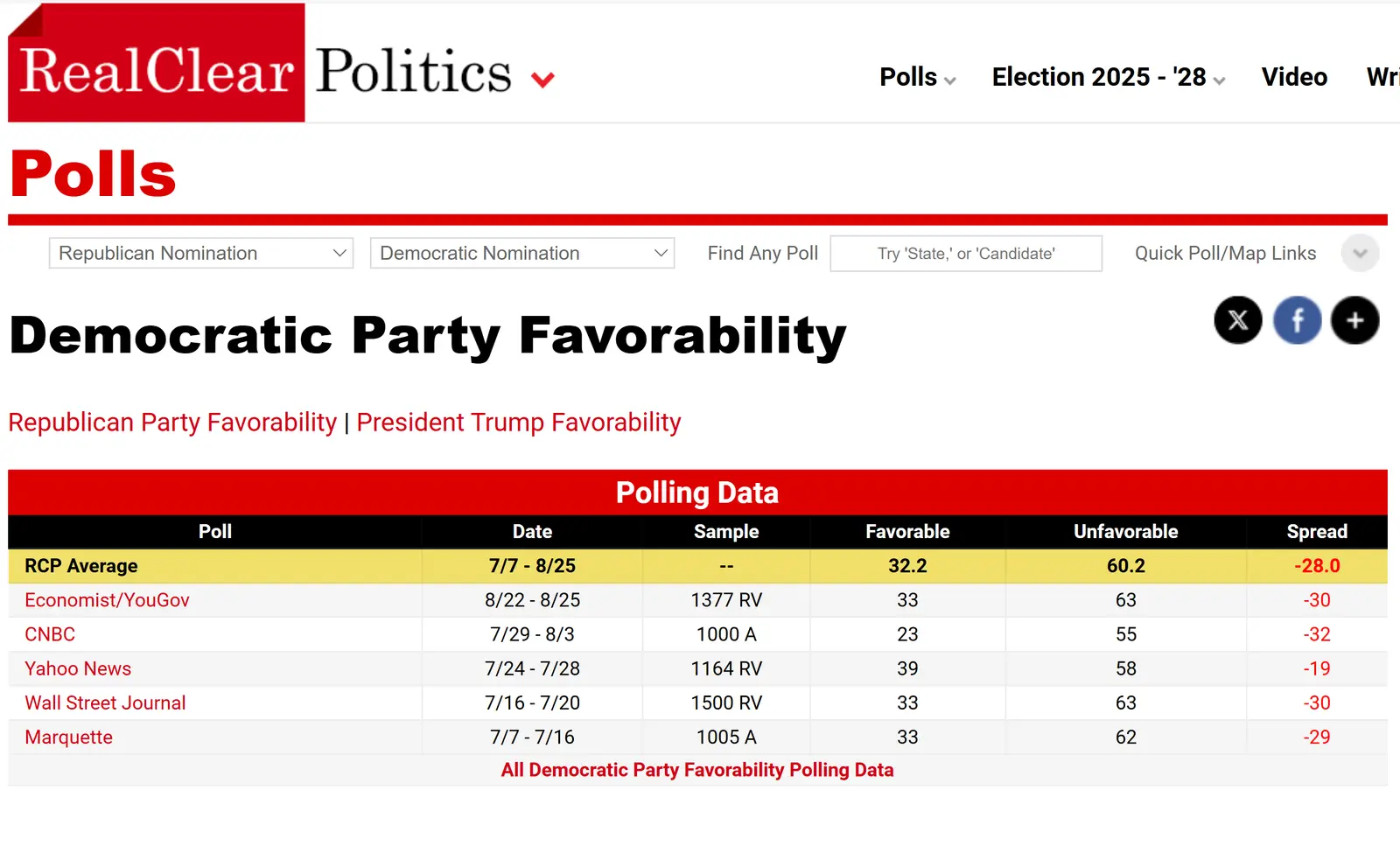This screenshot has width=1400, height=846.
Task: Open the Wall Street Journal poll
Action: [105, 703]
